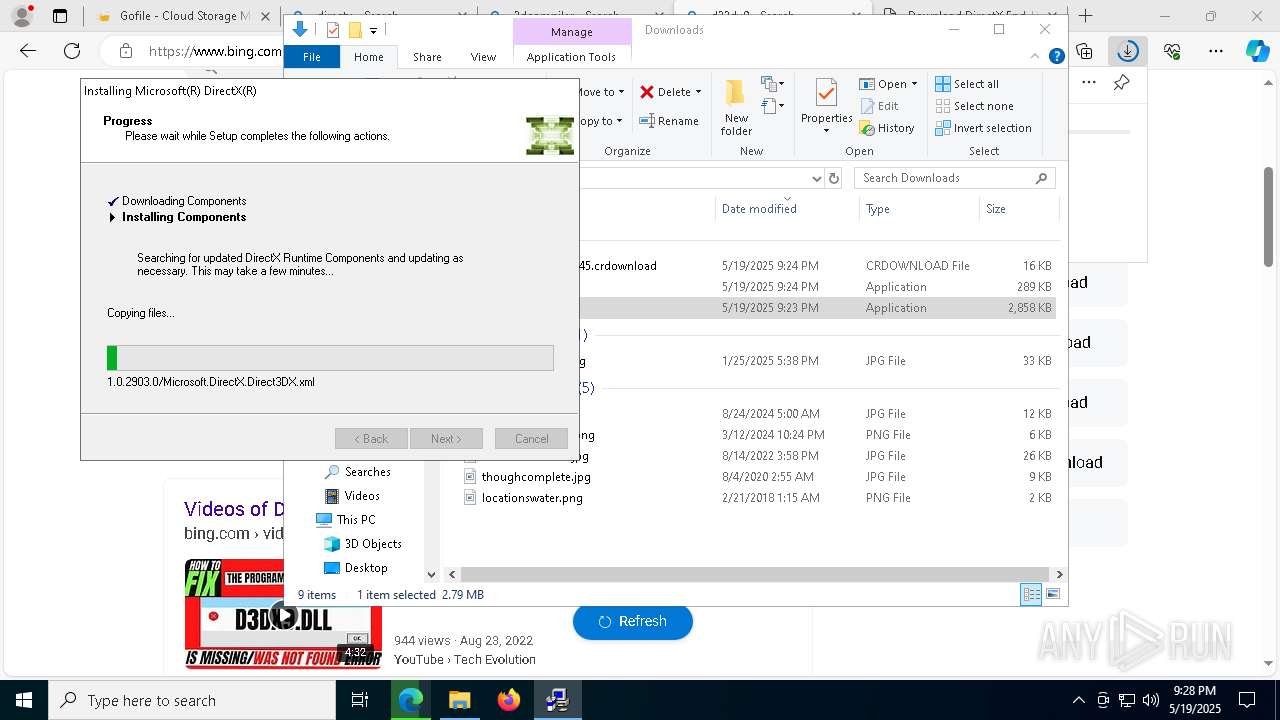This screenshot has width=1280, height=720.
Task: Open Edge browser essentials heart icon
Action: tap(1172, 51)
